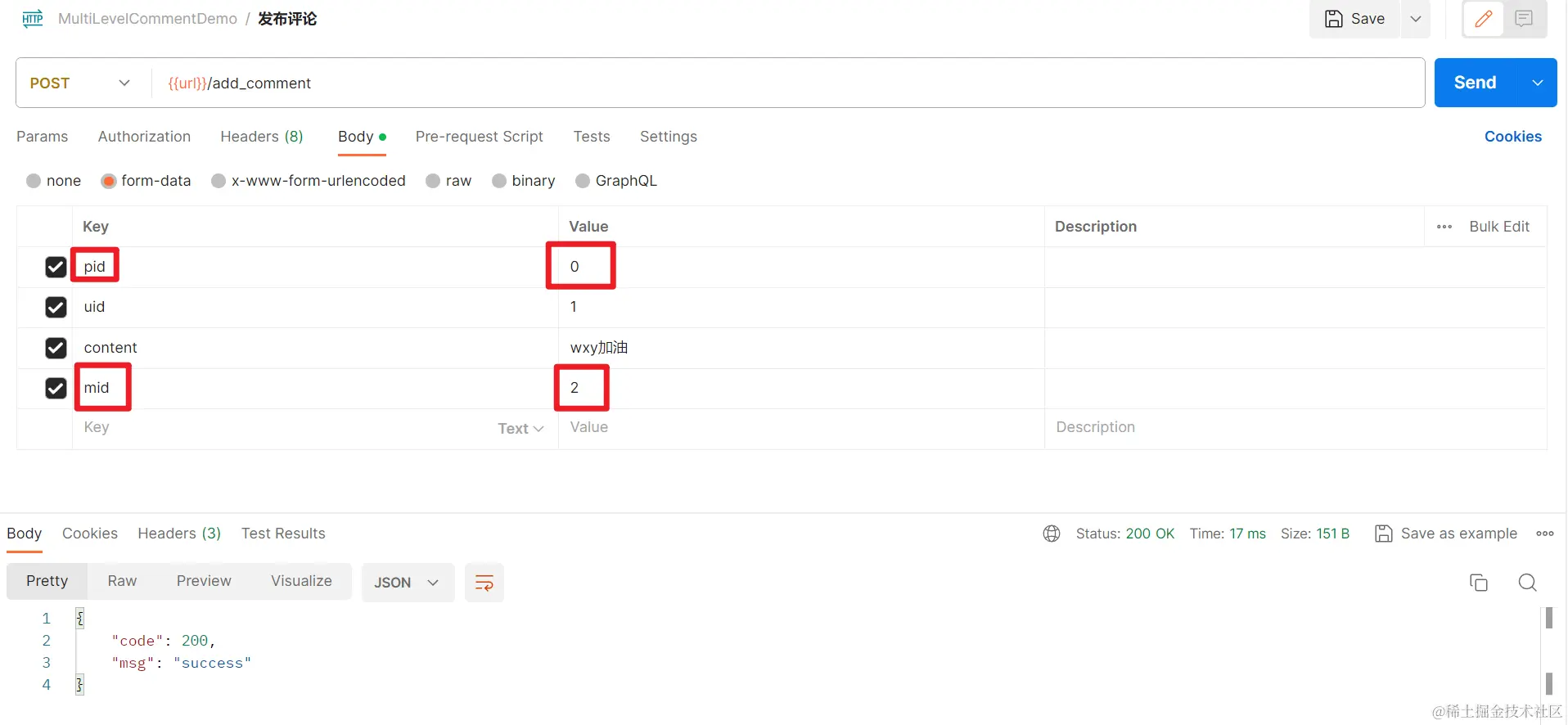
Task: Click the mid key cell
Action: (315, 388)
